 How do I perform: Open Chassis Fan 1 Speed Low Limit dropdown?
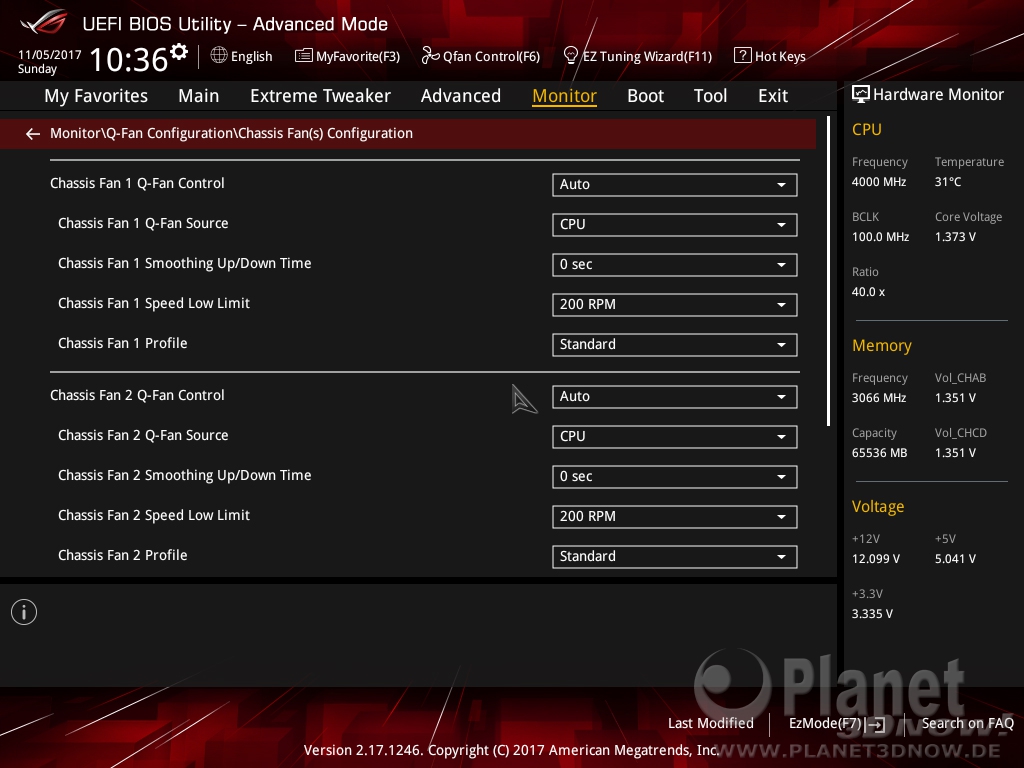pyautogui.click(x=675, y=305)
